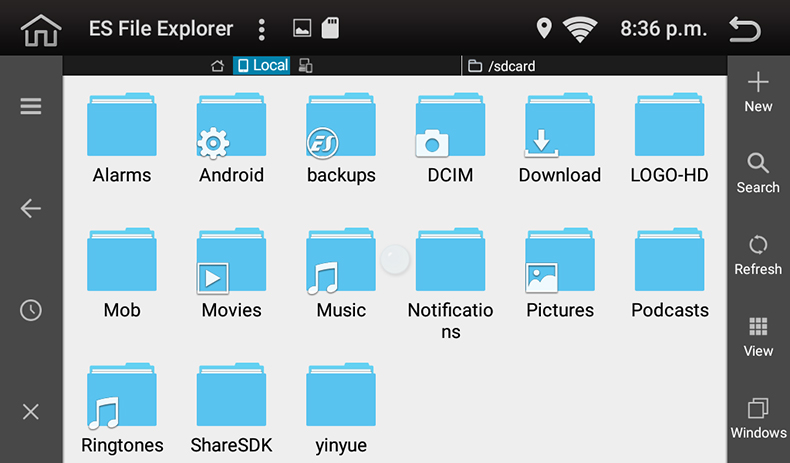Image resolution: width=790 pixels, height=463 pixels.
Task: Open the three-dot overflow menu
Action: tap(262, 29)
